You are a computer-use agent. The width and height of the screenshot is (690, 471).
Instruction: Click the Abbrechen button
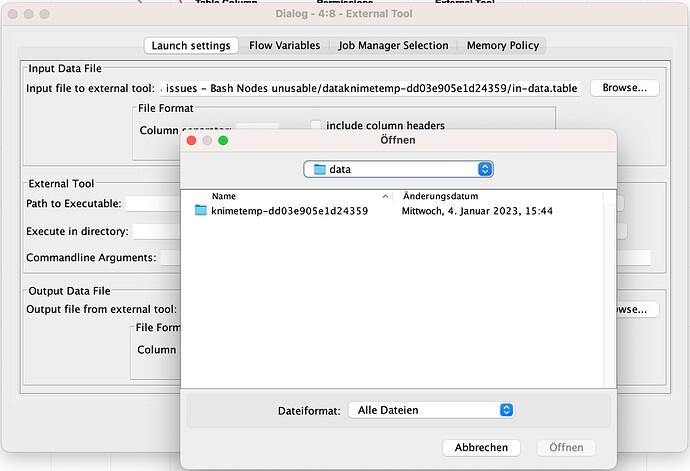coord(481,447)
